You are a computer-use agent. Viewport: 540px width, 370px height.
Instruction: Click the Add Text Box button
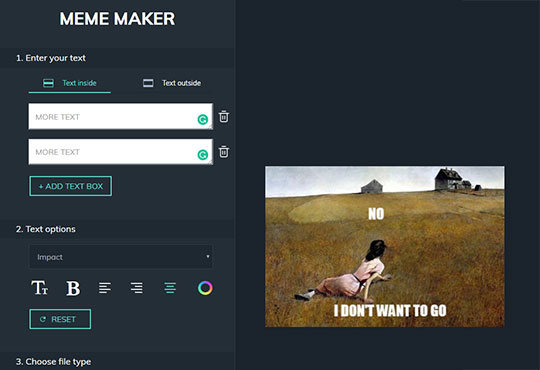(71, 186)
